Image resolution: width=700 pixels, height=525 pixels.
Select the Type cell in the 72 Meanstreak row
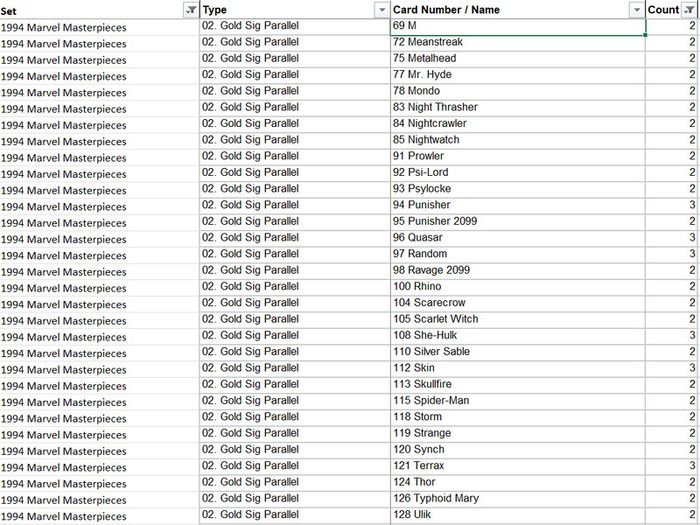pyautogui.click(x=295, y=42)
